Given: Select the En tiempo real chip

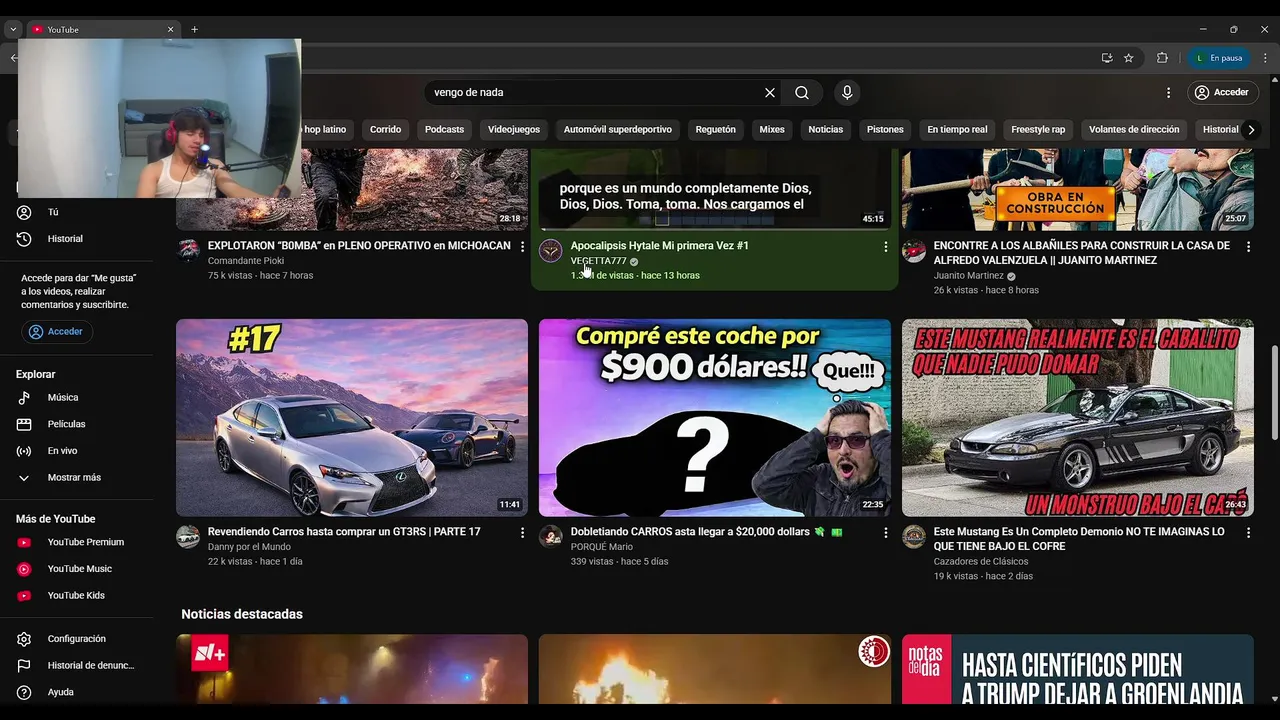Looking at the screenshot, I should point(957,129).
